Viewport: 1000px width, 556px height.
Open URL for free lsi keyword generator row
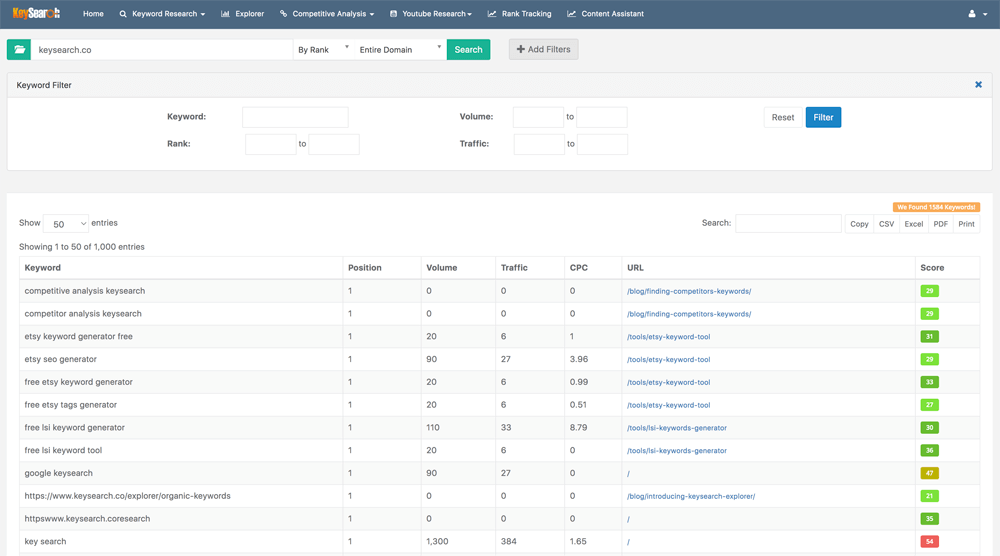pyautogui.click(x=677, y=428)
